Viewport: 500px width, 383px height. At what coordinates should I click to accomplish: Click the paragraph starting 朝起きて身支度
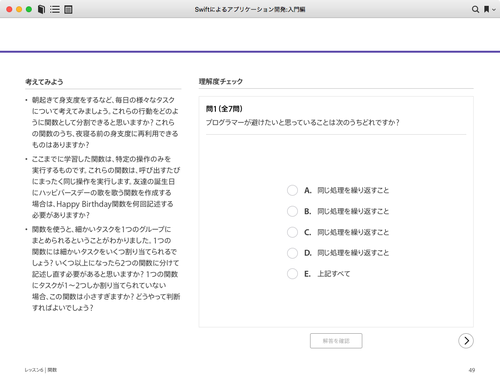(x=105, y=122)
